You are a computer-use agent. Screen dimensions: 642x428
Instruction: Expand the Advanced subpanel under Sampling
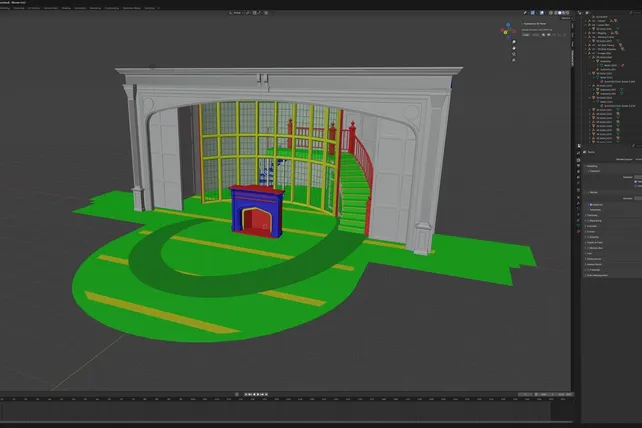(x=595, y=210)
